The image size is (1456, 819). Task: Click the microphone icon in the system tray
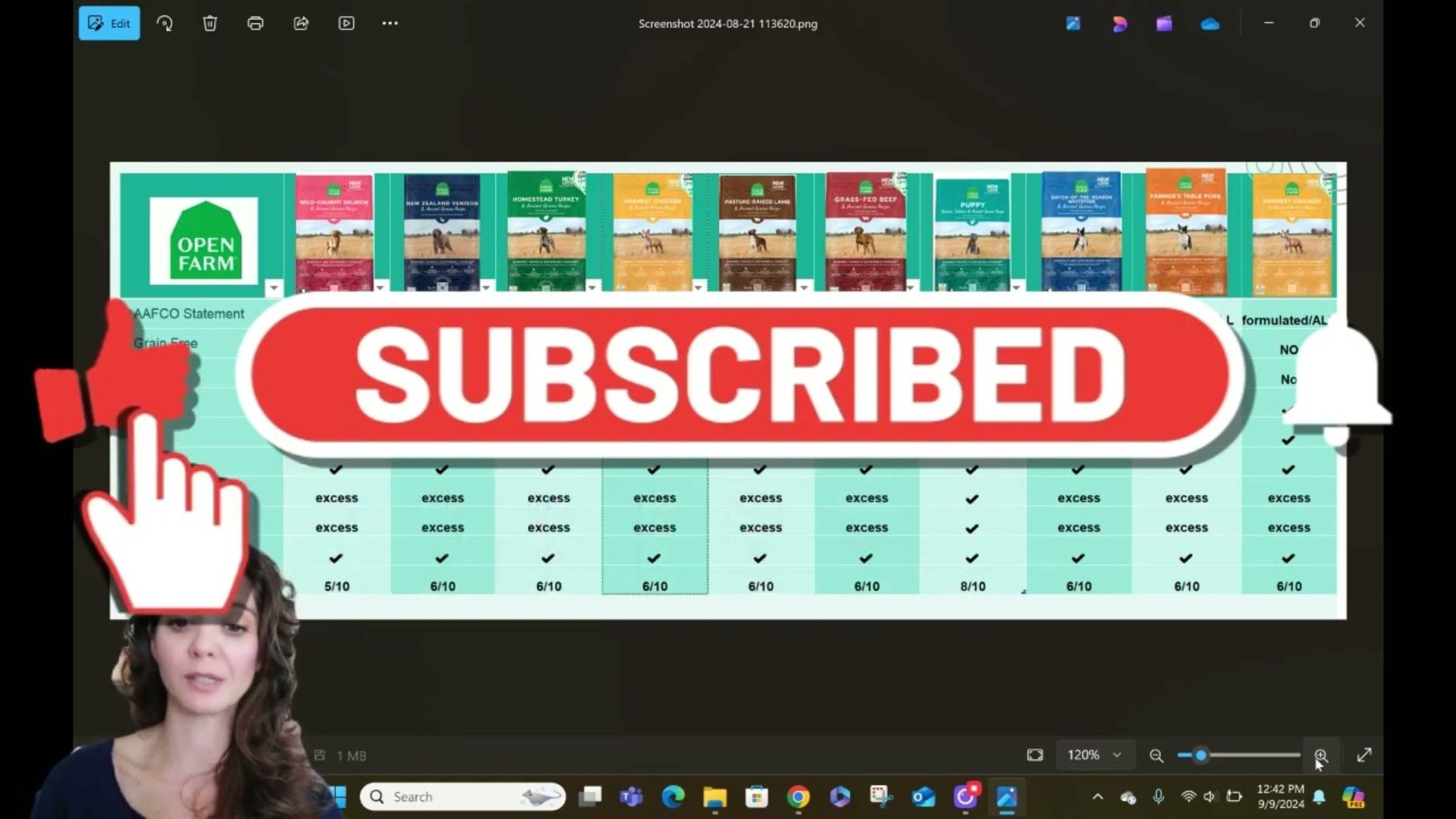pos(1158,797)
